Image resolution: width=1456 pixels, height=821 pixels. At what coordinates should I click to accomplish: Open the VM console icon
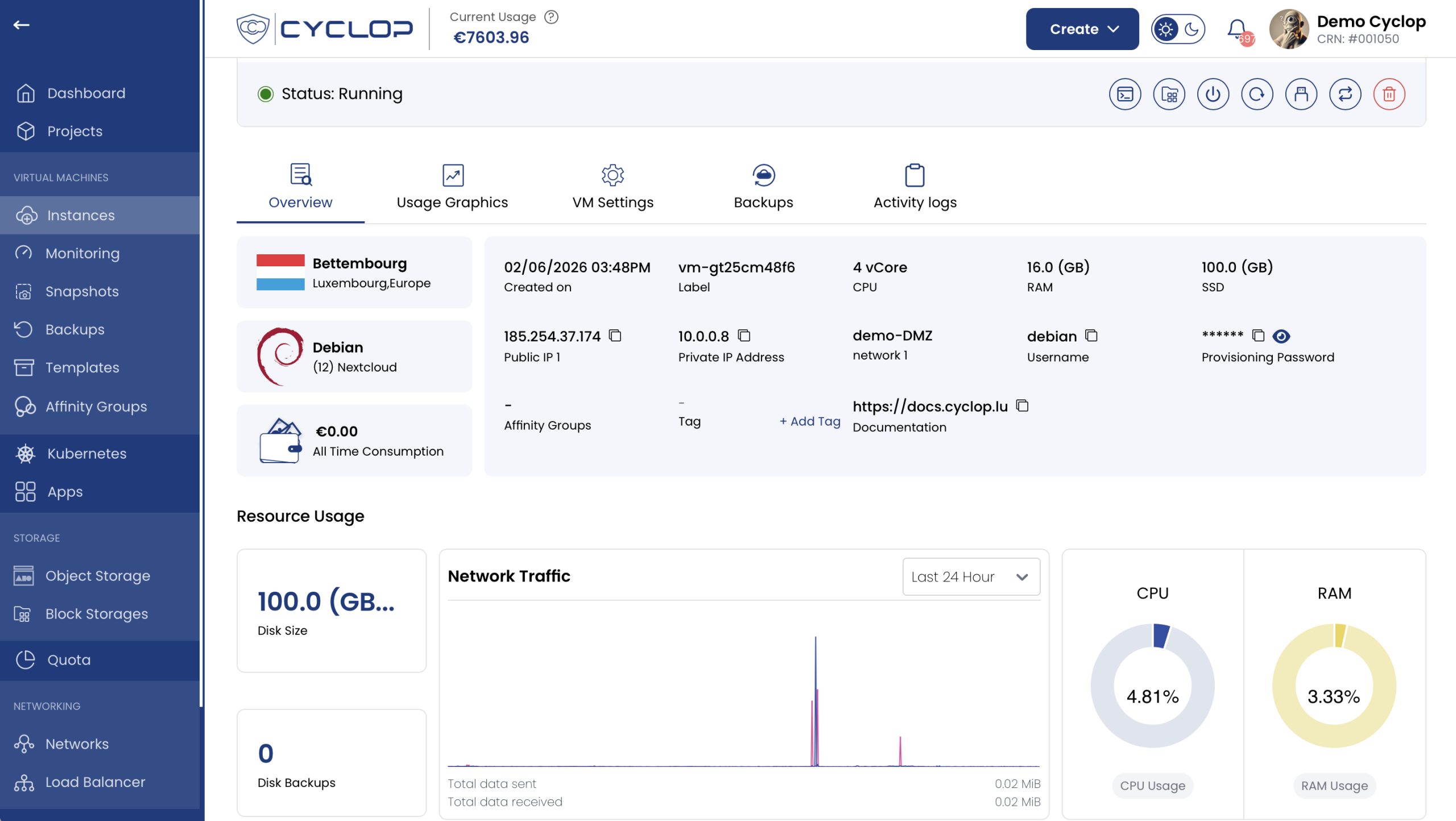(x=1124, y=94)
